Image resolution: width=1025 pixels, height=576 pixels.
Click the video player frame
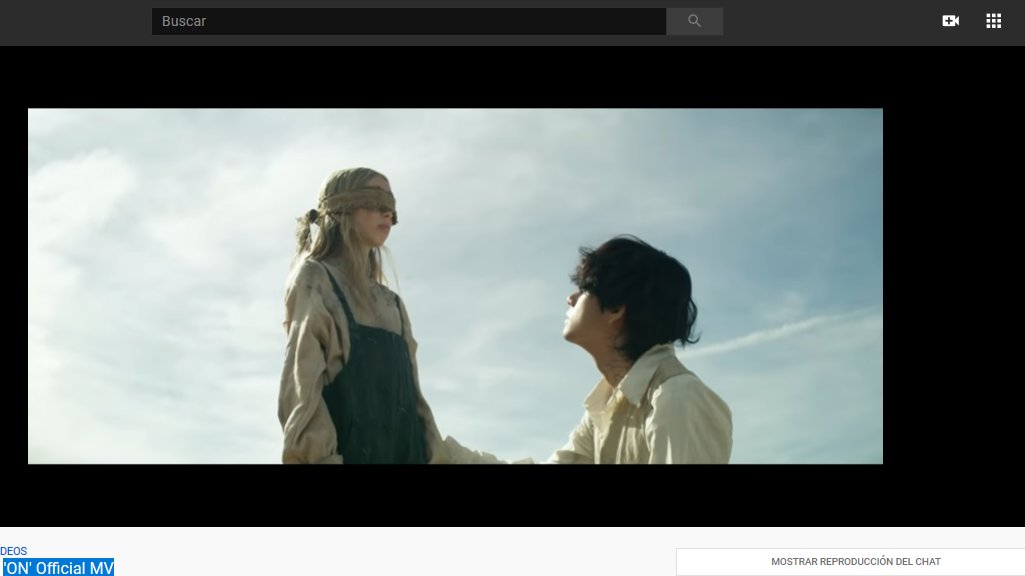point(455,286)
